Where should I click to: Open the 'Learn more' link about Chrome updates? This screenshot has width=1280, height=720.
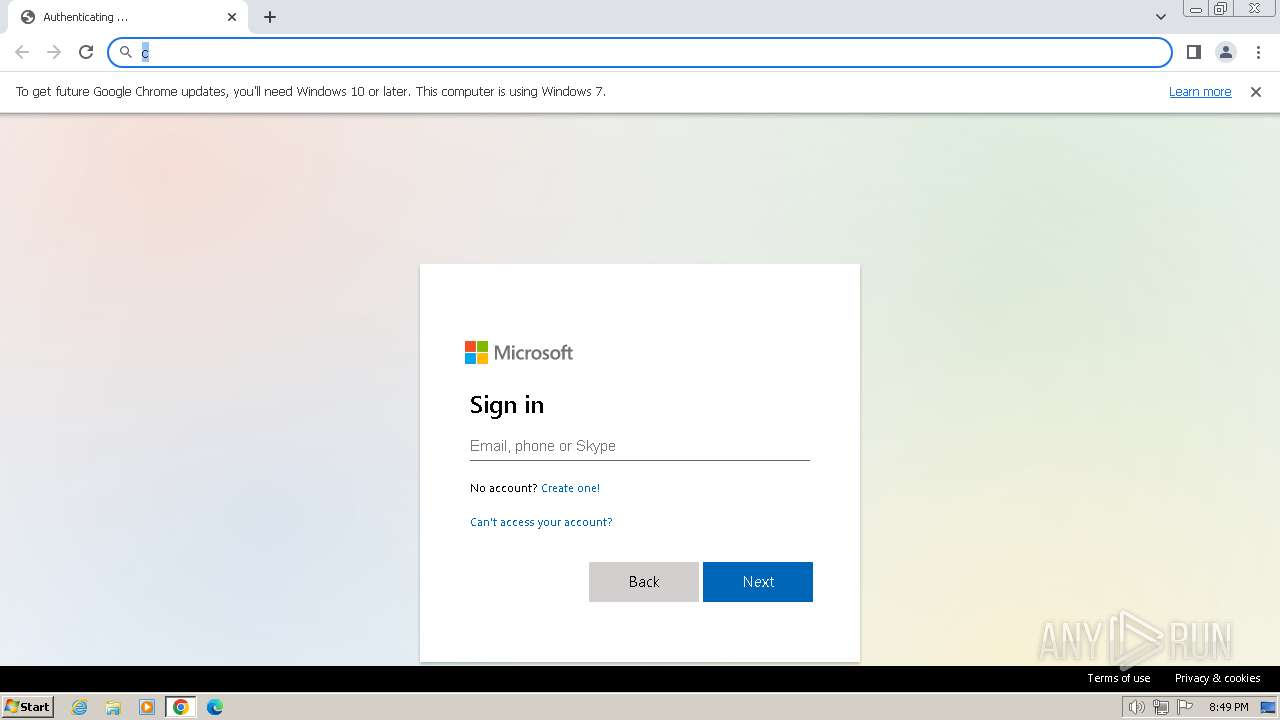tap(1200, 91)
